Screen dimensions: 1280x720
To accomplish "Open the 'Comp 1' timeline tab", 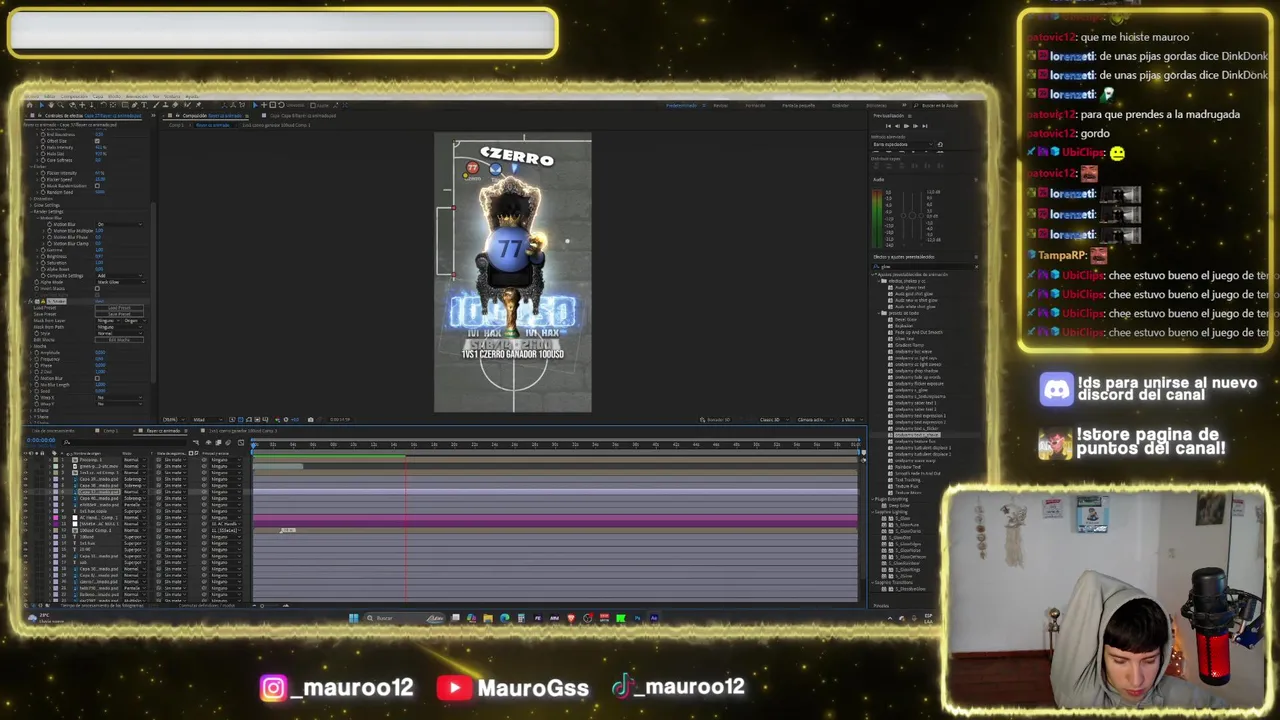I will click(x=110, y=431).
